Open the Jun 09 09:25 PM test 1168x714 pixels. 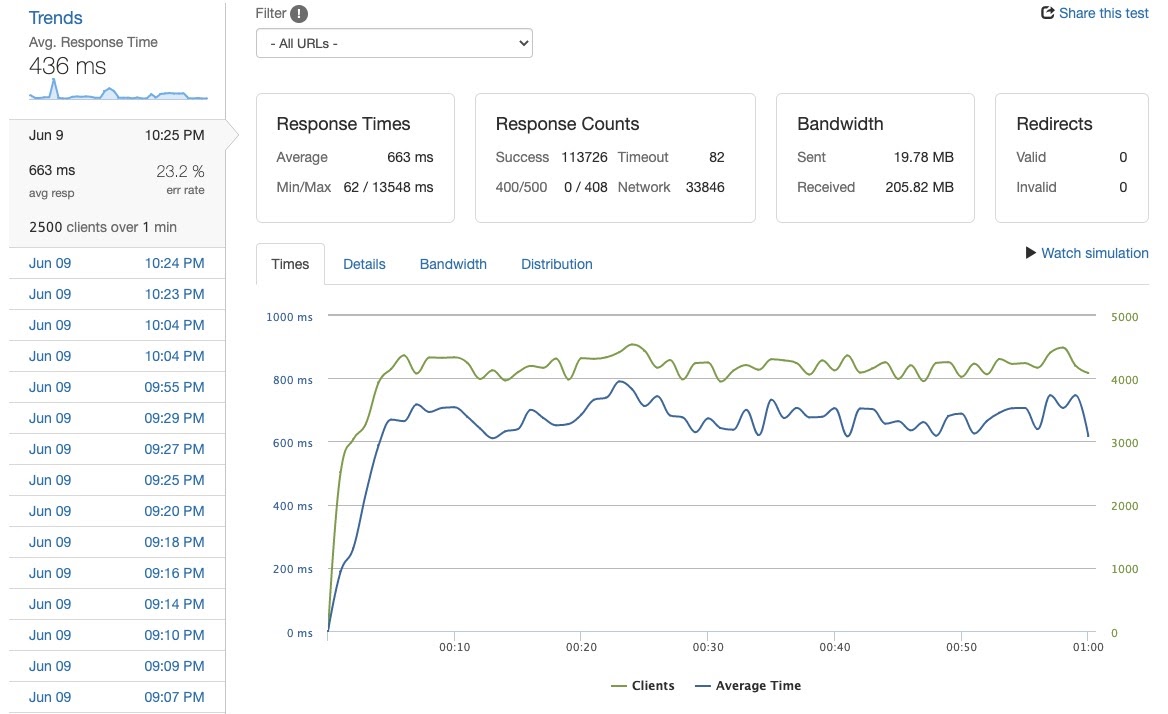pyautogui.click(x=116, y=480)
